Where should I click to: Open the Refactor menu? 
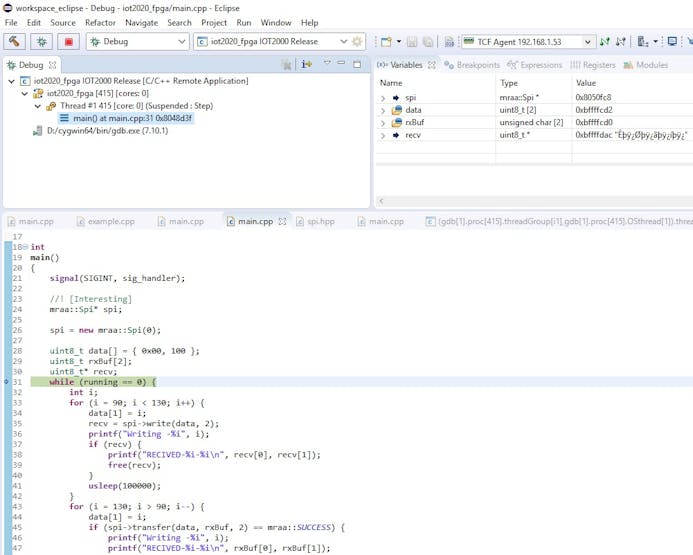(100, 22)
